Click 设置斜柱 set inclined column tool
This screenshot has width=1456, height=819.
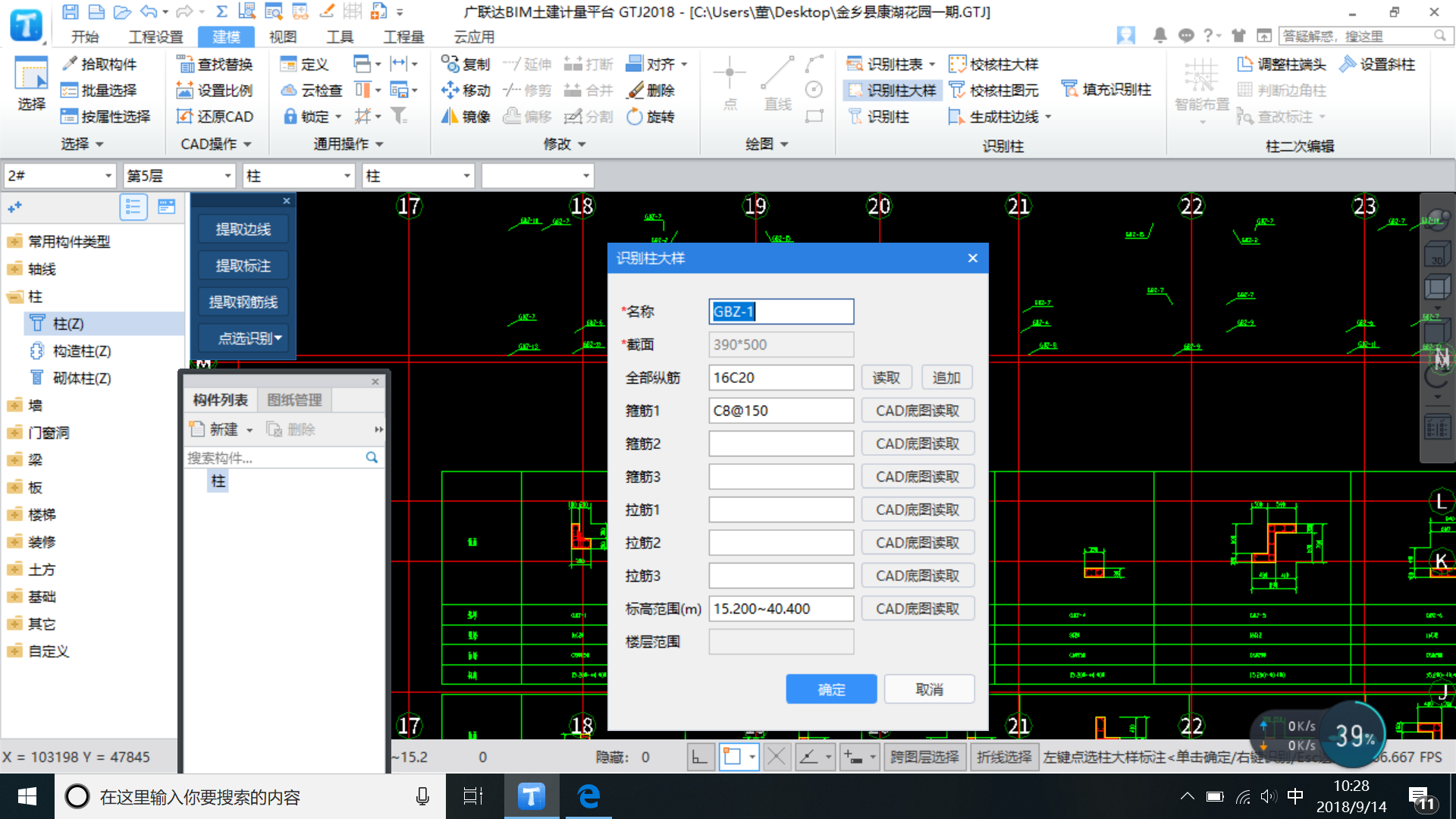pyautogui.click(x=1377, y=64)
